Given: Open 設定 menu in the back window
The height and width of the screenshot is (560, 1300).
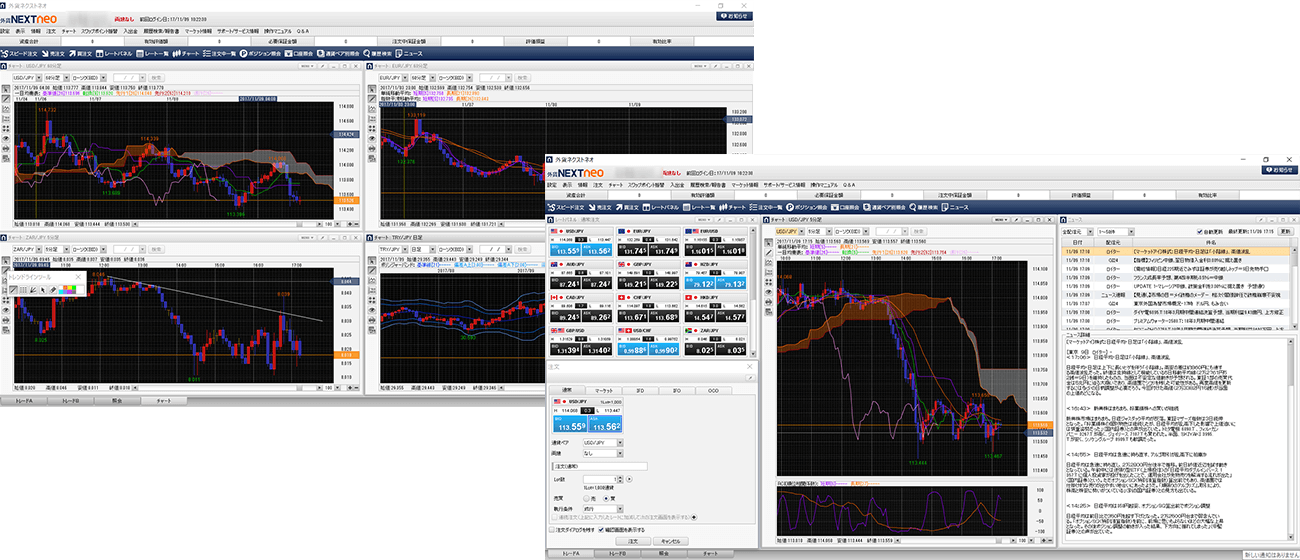Looking at the screenshot, I should coord(5,31).
